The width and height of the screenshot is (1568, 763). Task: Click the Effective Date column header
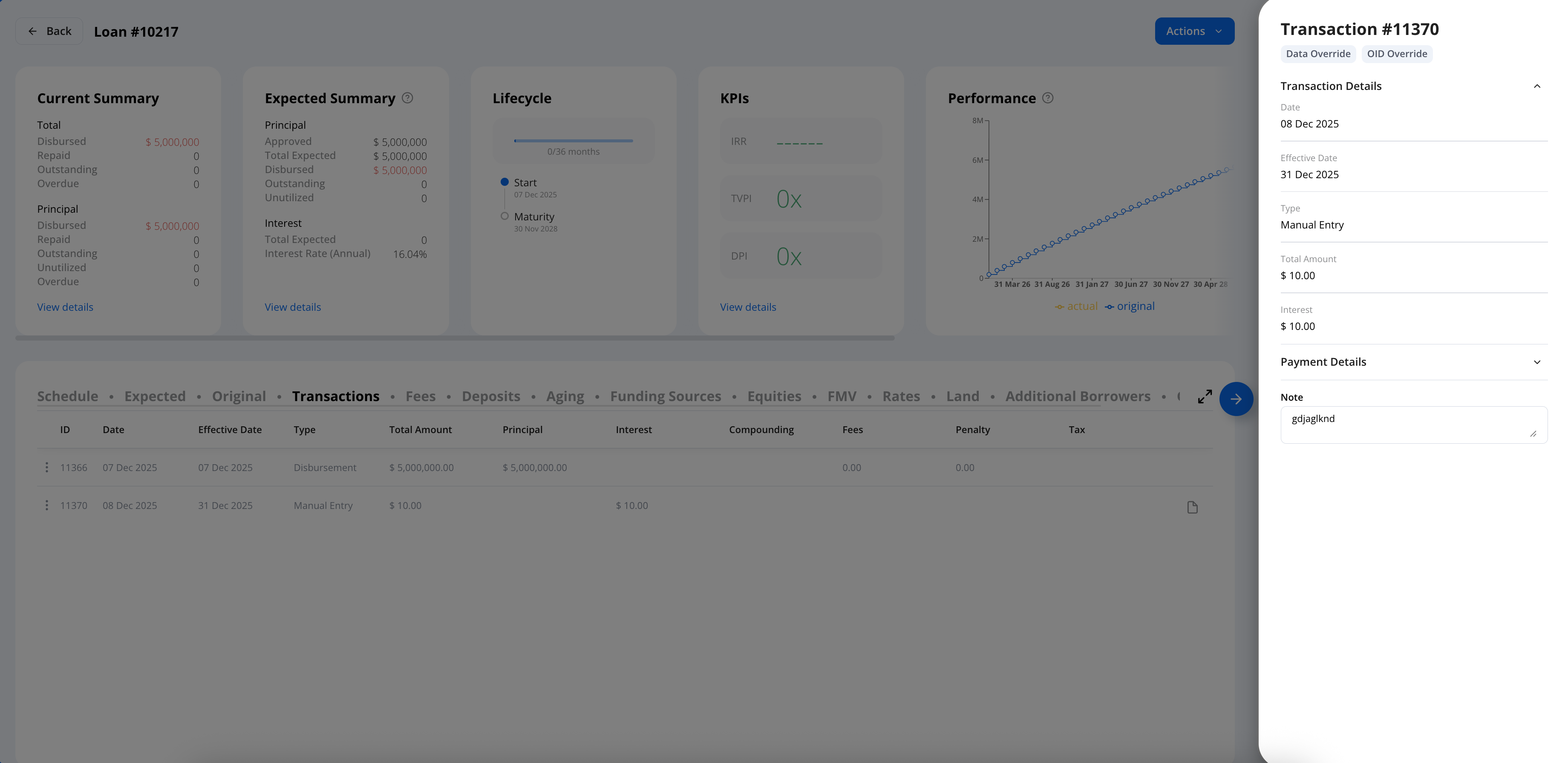tap(230, 429)
